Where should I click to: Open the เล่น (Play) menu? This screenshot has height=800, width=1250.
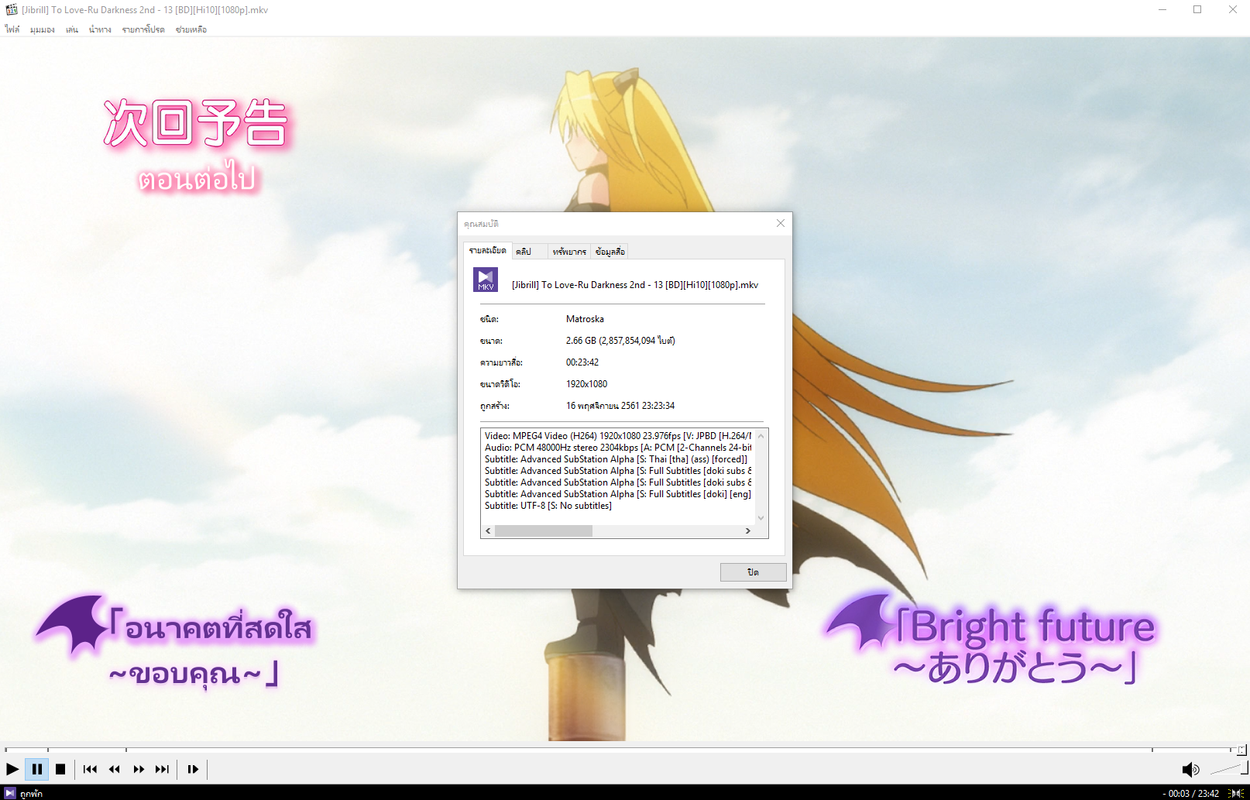[x=72, y=30]
